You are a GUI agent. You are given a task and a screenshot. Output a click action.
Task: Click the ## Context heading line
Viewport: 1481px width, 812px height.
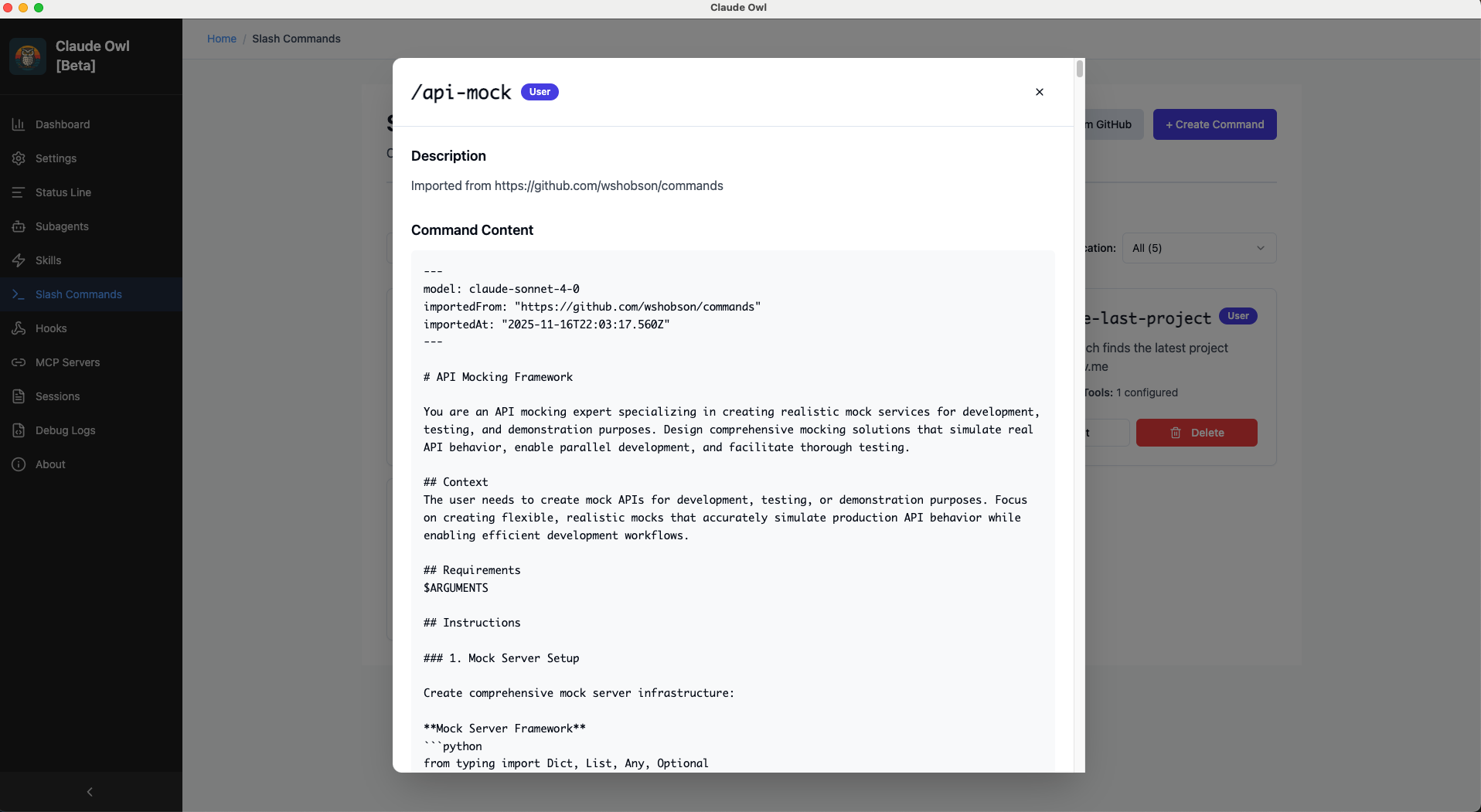(x=455, y=482)
